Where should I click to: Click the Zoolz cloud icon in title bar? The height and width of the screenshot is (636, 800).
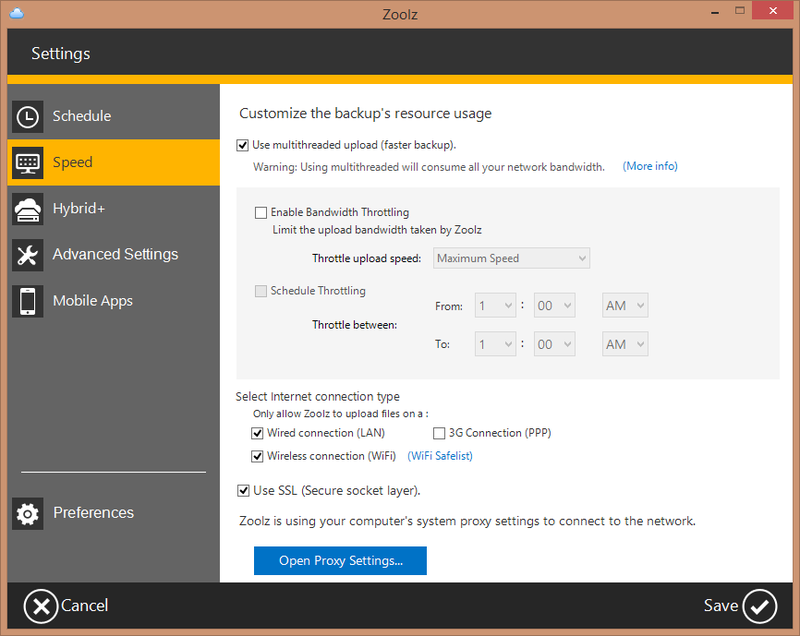click(17, 13)
